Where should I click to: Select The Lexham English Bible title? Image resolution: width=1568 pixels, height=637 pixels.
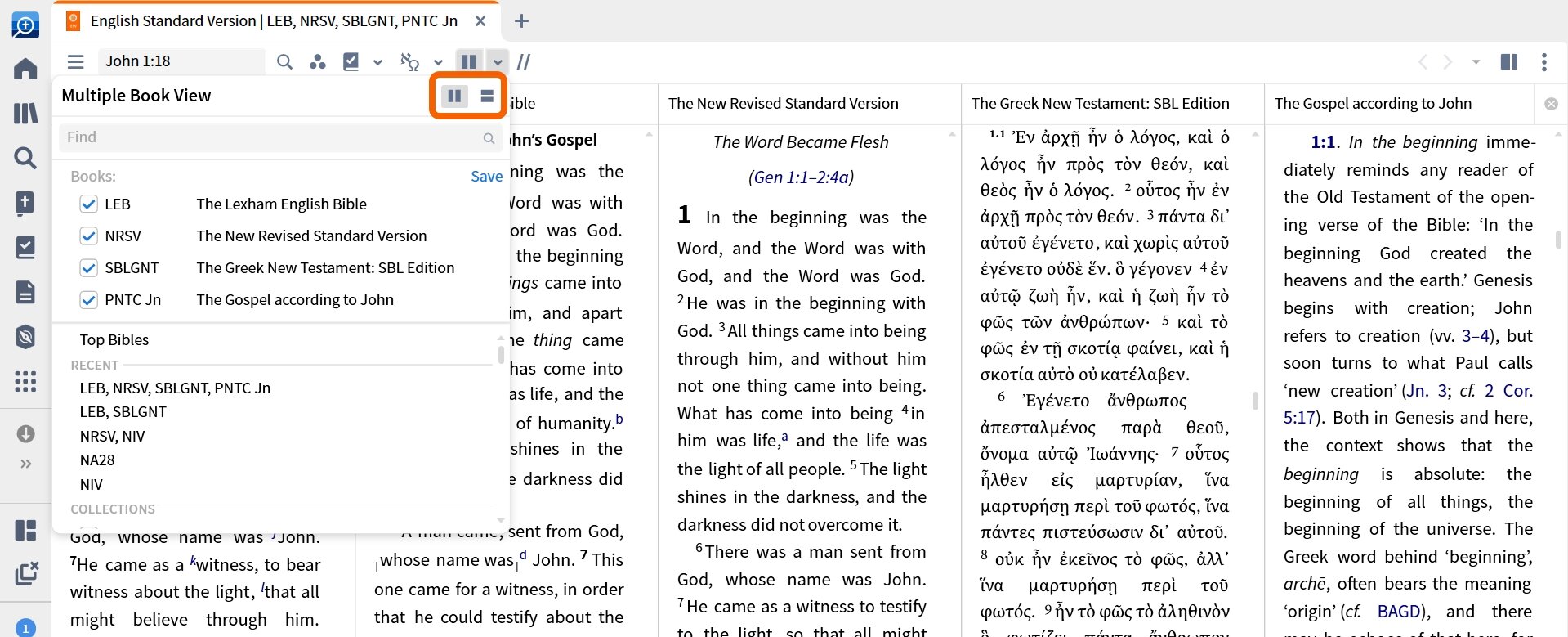click(281, 204)
